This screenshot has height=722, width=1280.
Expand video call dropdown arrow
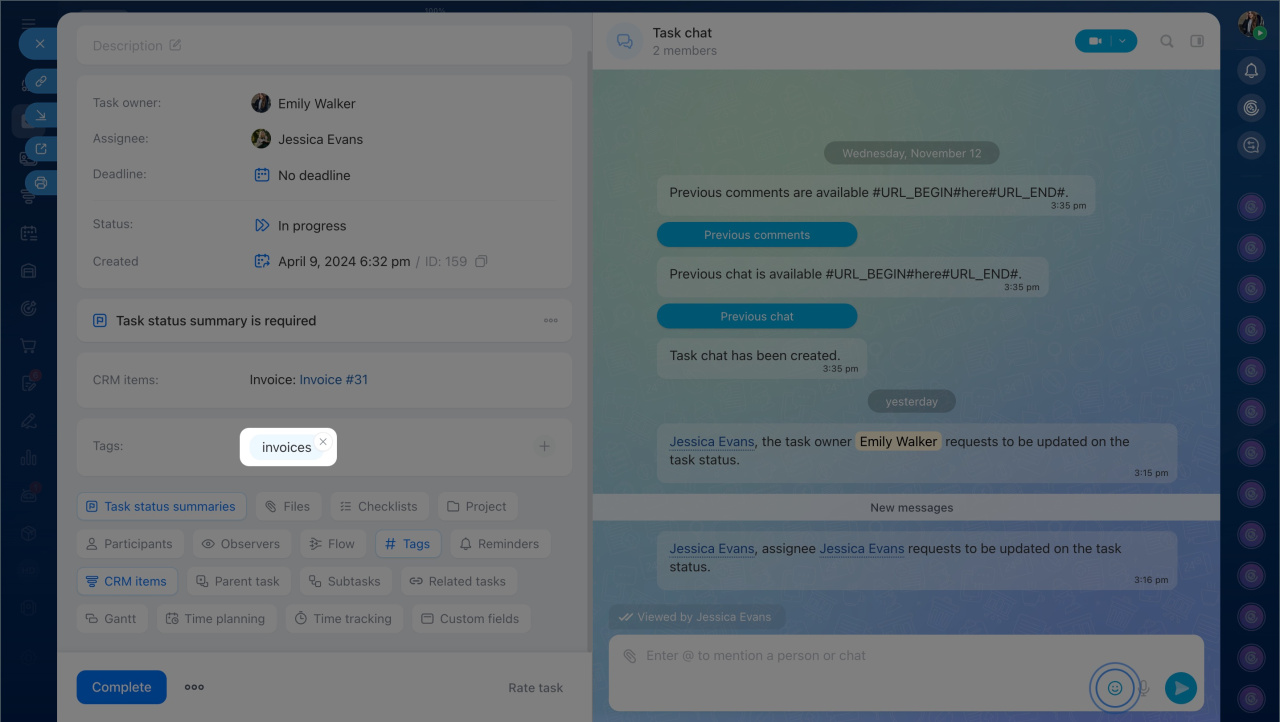click(1123, 41)
